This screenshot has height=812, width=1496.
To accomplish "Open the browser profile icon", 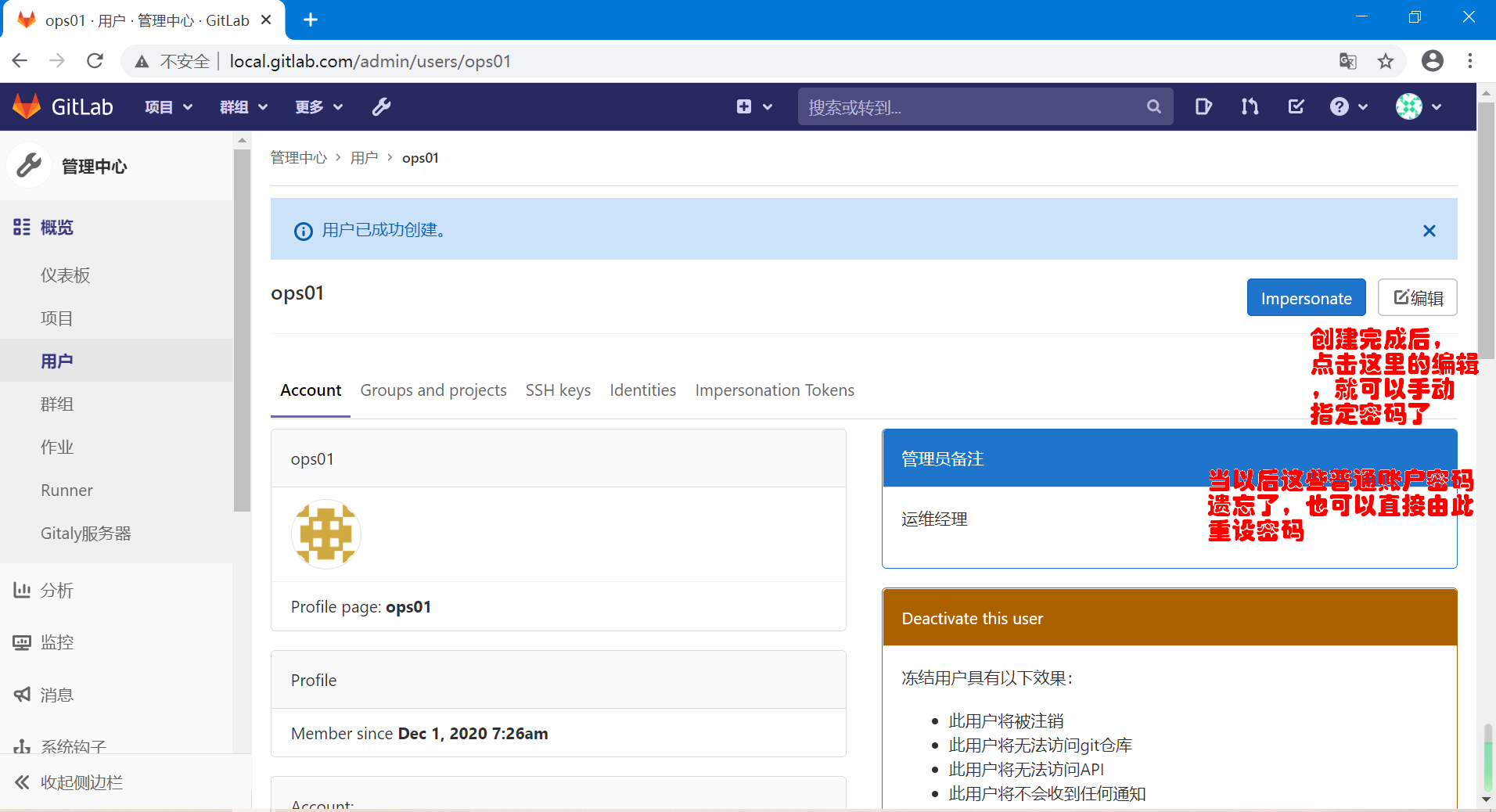I will [x=1432, y=61].
